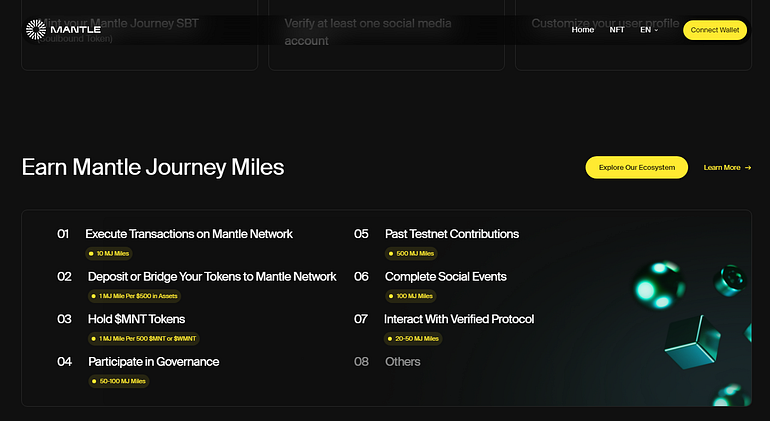Click the 1 MJ Mile Per $500 in Assets badge

click(135, 296)
